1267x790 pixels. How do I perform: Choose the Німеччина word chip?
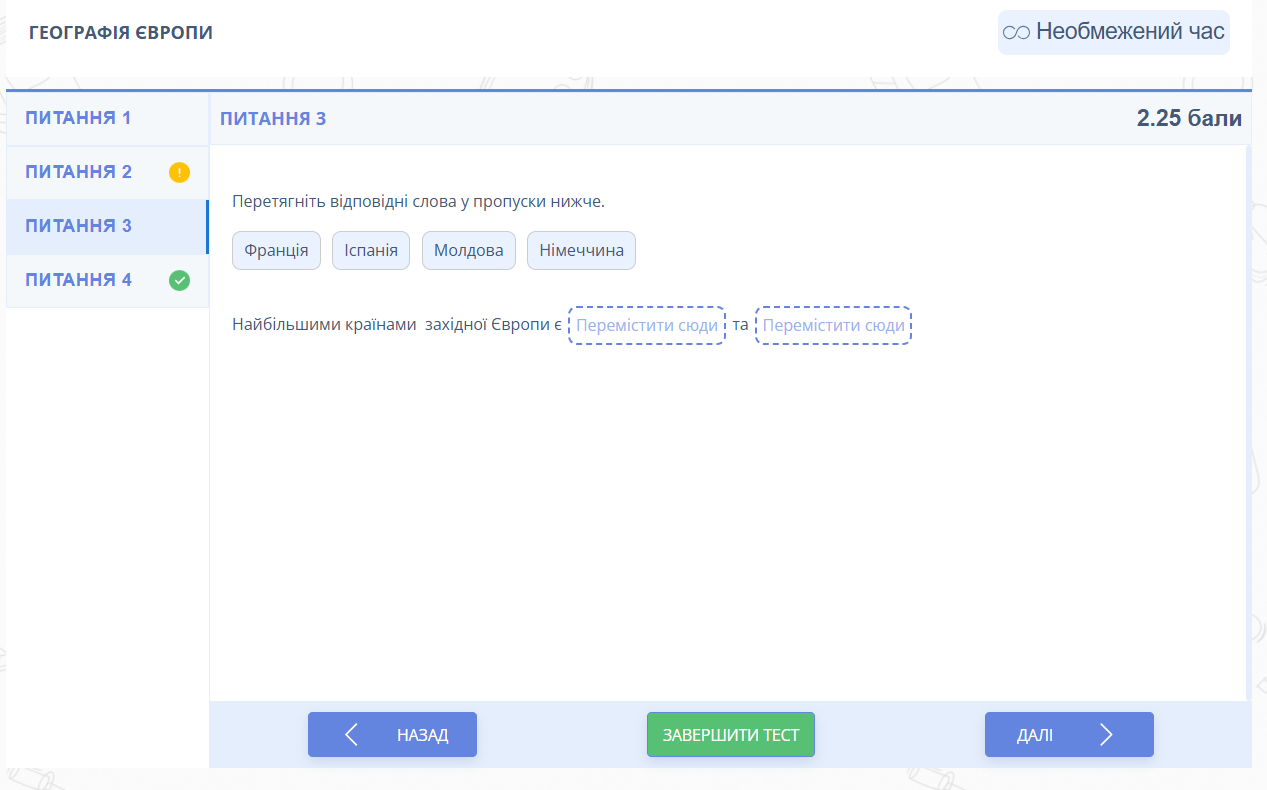[581, 250]
